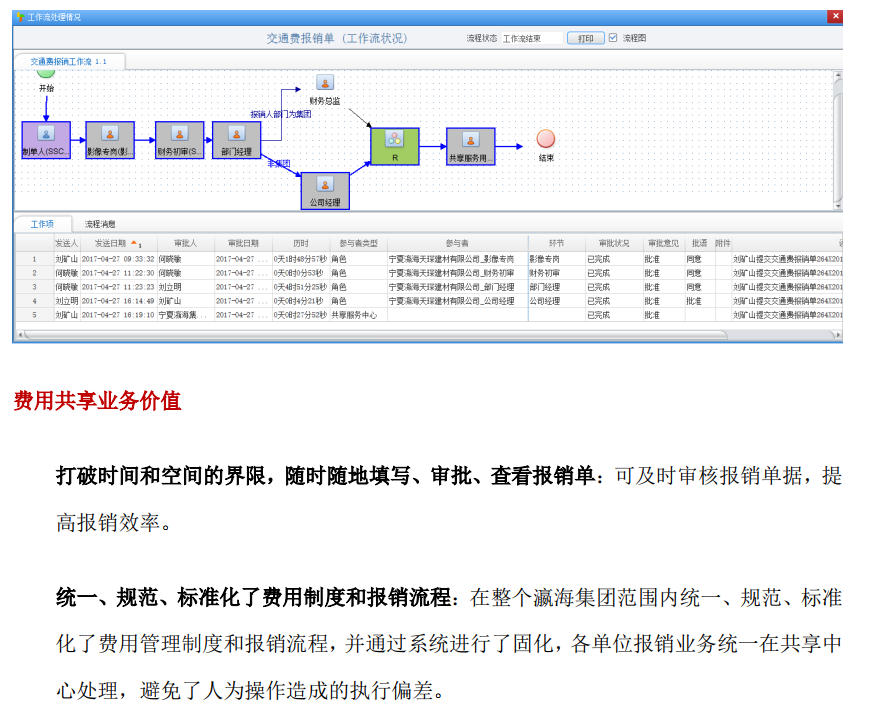Open the 交通费报销工作流 1.1 tab

(68, 61)
